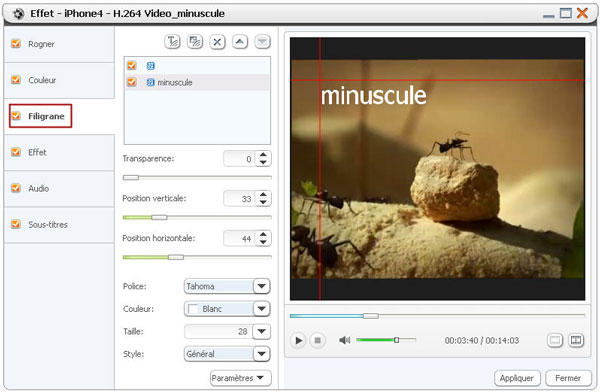Increase the Position verticale value
The height and width of the screenshot is (392, 600).
tap(263, 194)
